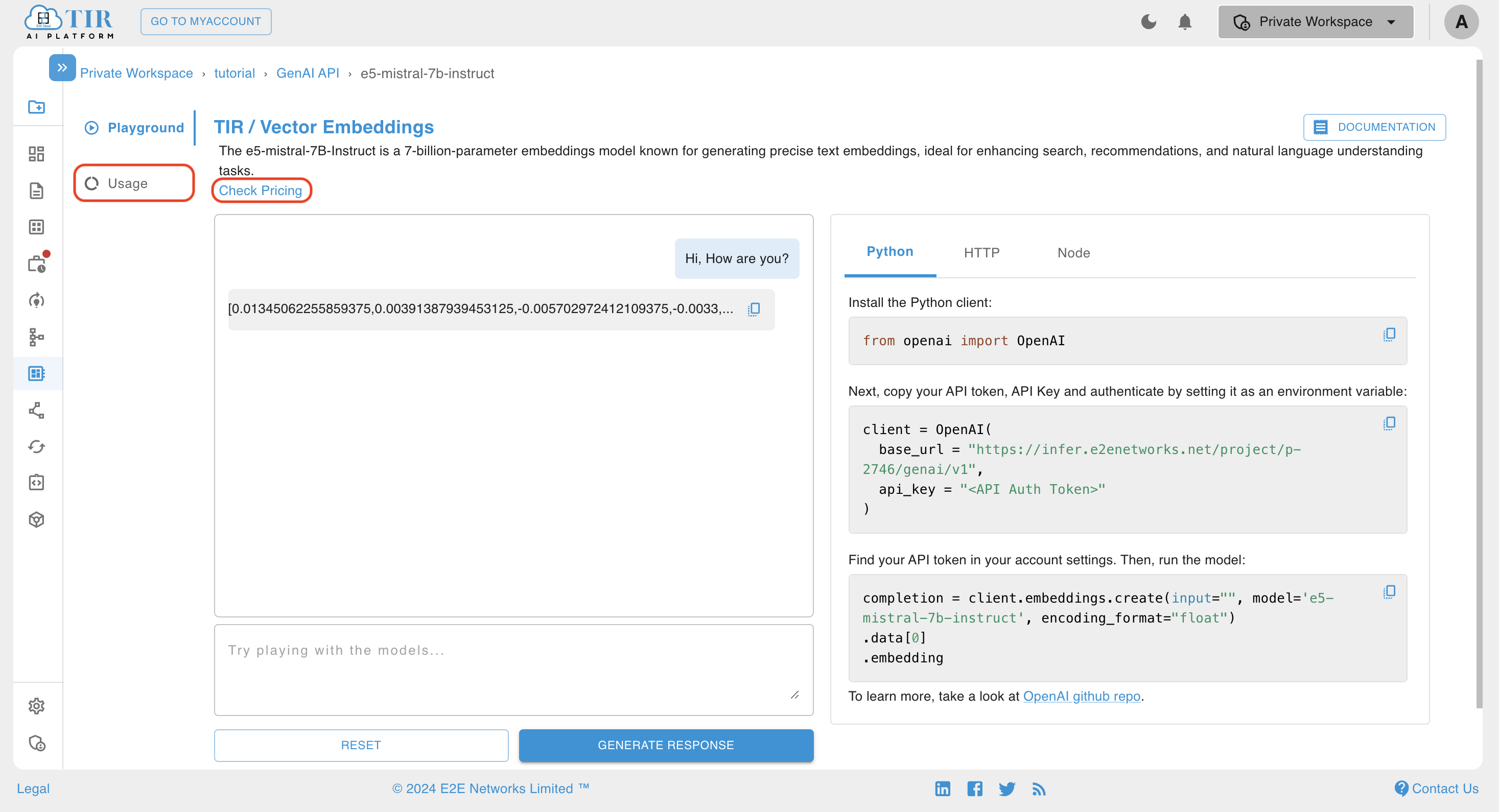The image size is (1499, 812).
Task: Select the deploy/upload icon in sidebar
Action: pyautogui.click(x=36, y=519)
